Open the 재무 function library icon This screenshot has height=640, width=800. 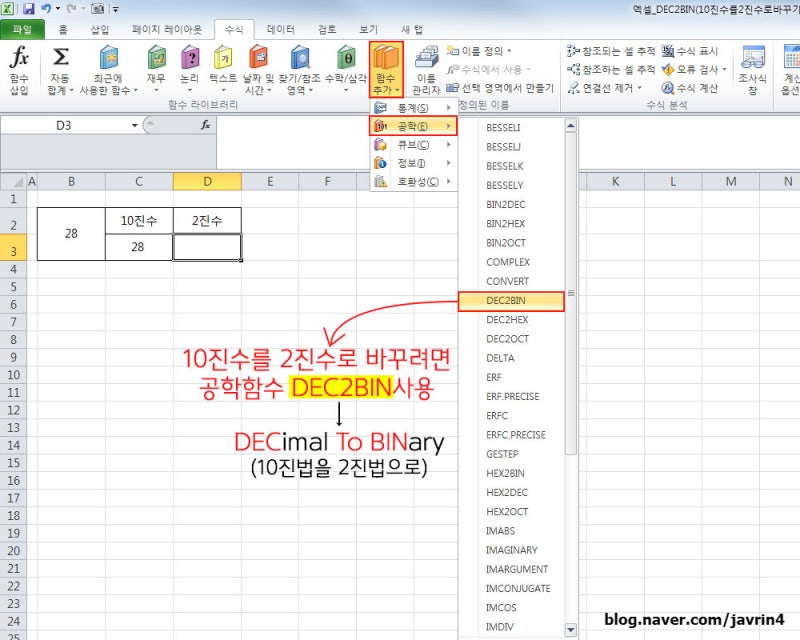click(x=156, y=57)
